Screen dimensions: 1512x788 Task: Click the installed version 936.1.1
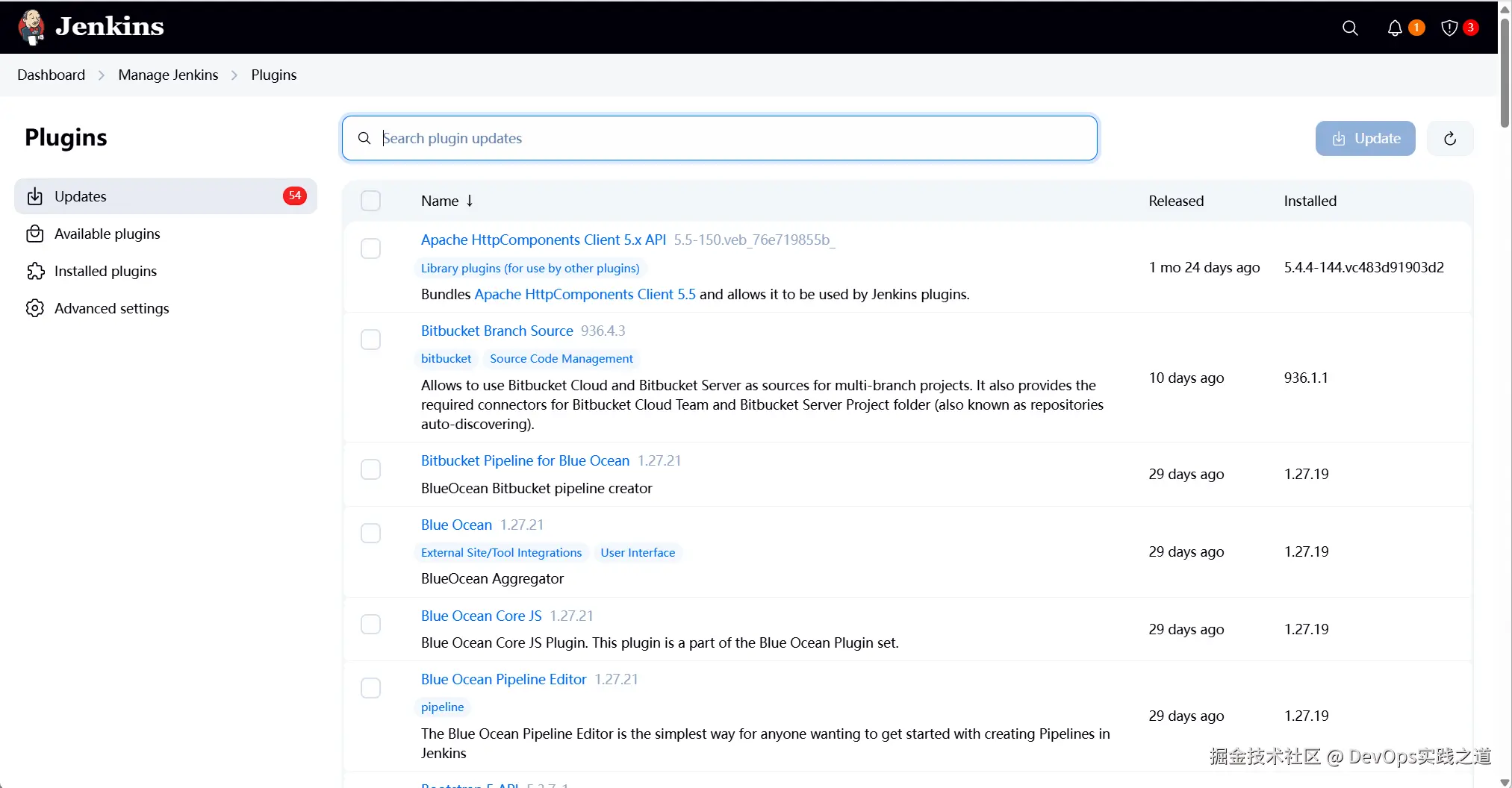coord(1306,378)
